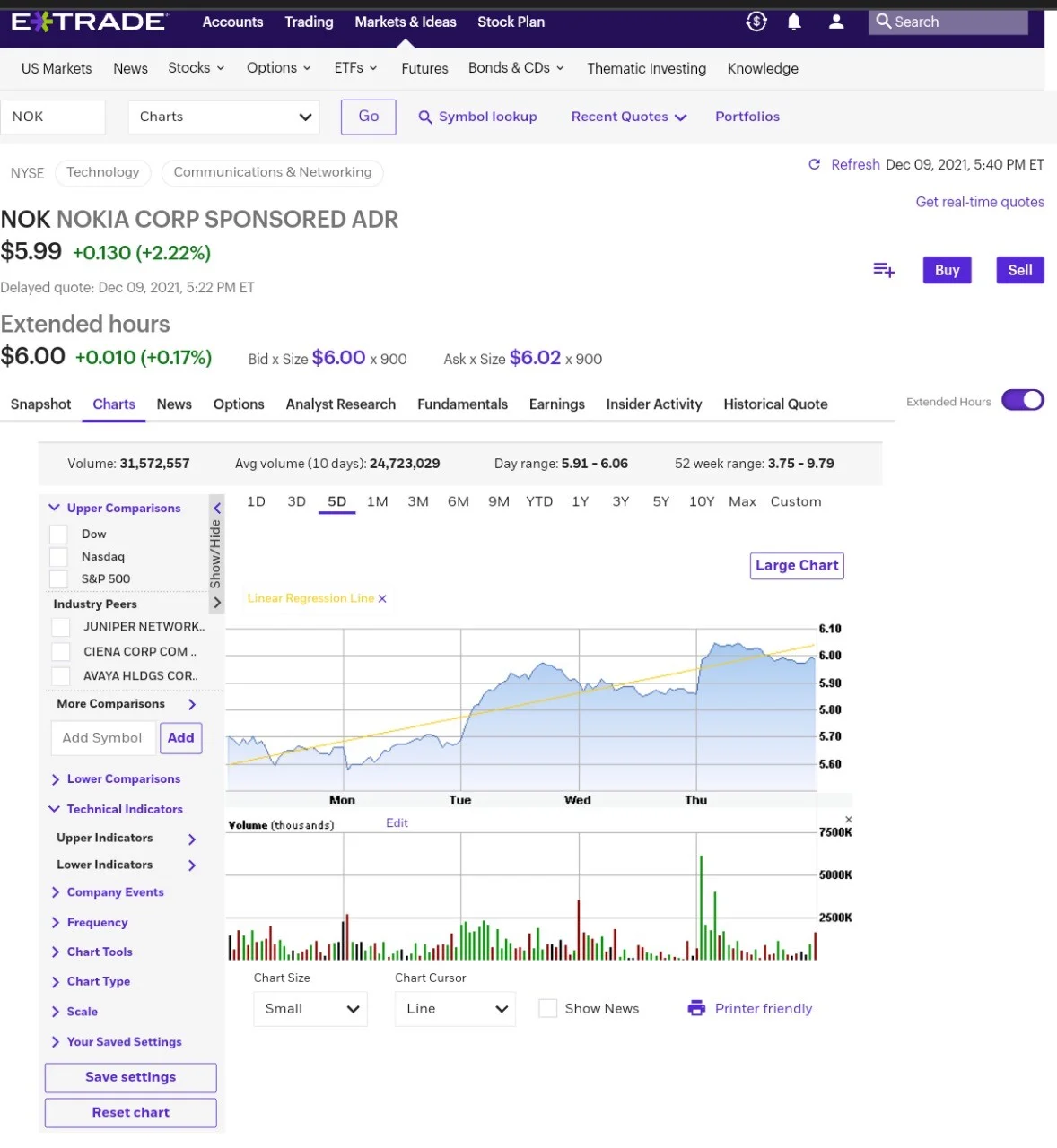Image resolution: width=1057 pixels, height=1148 pixels.
Task: Toggle the Extended Hours switch
Action: pos(1023,400)
